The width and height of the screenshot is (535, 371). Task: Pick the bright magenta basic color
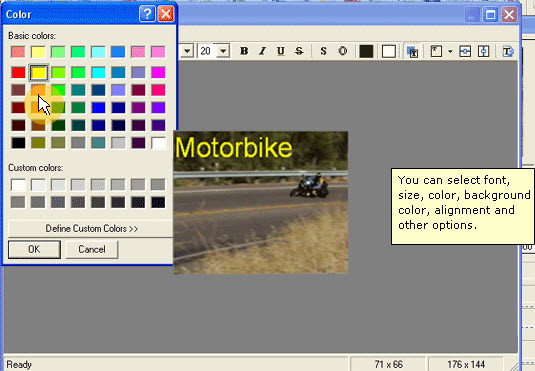[158, 72]
